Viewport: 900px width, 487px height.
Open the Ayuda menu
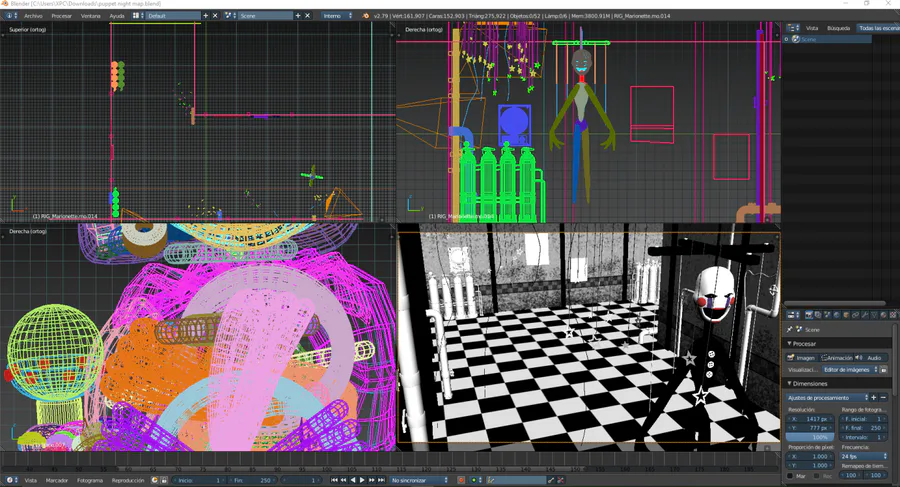pos(117,16)
